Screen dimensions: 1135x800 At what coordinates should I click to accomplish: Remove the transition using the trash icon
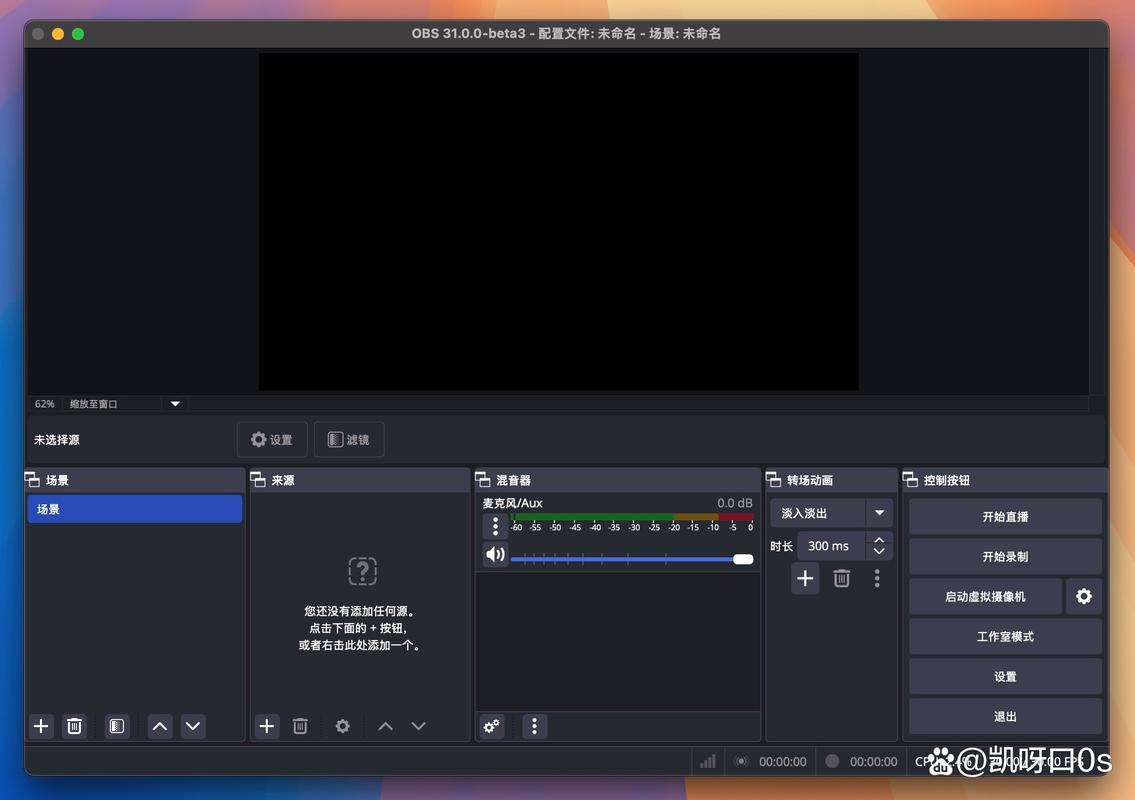click(841, 578)
